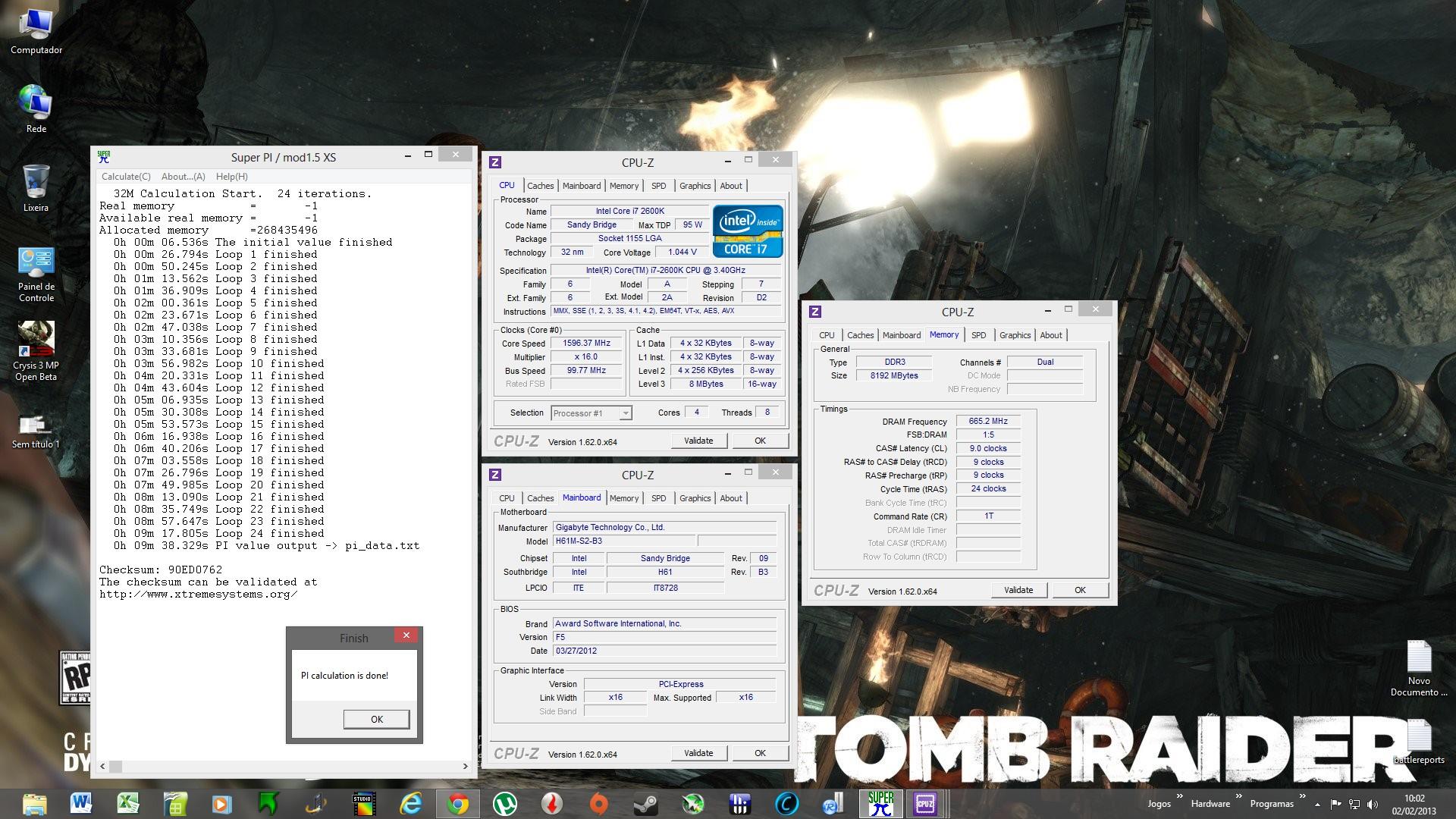
Task: Switch to About tab in Memory CPU-Z window
Action: click(1050, 335)
